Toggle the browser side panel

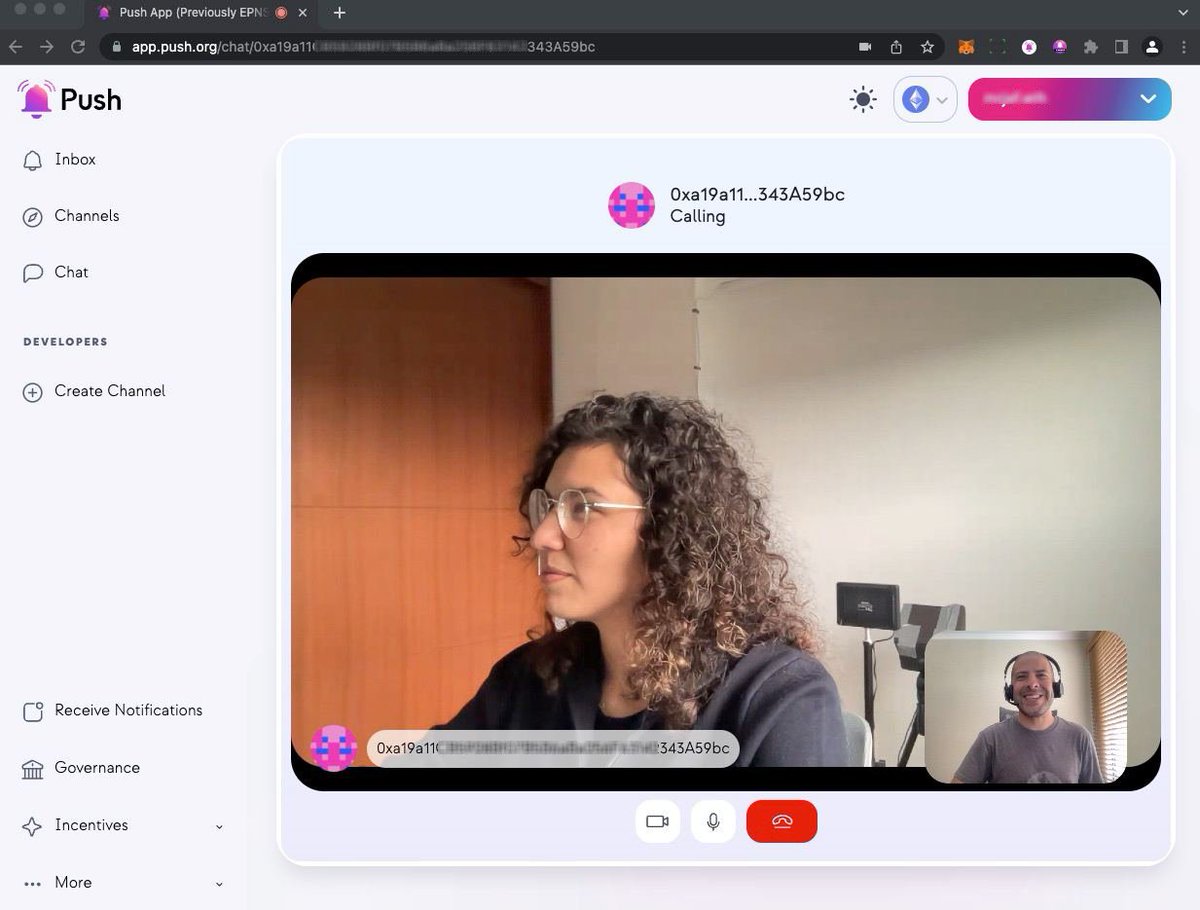[1121, 47]
